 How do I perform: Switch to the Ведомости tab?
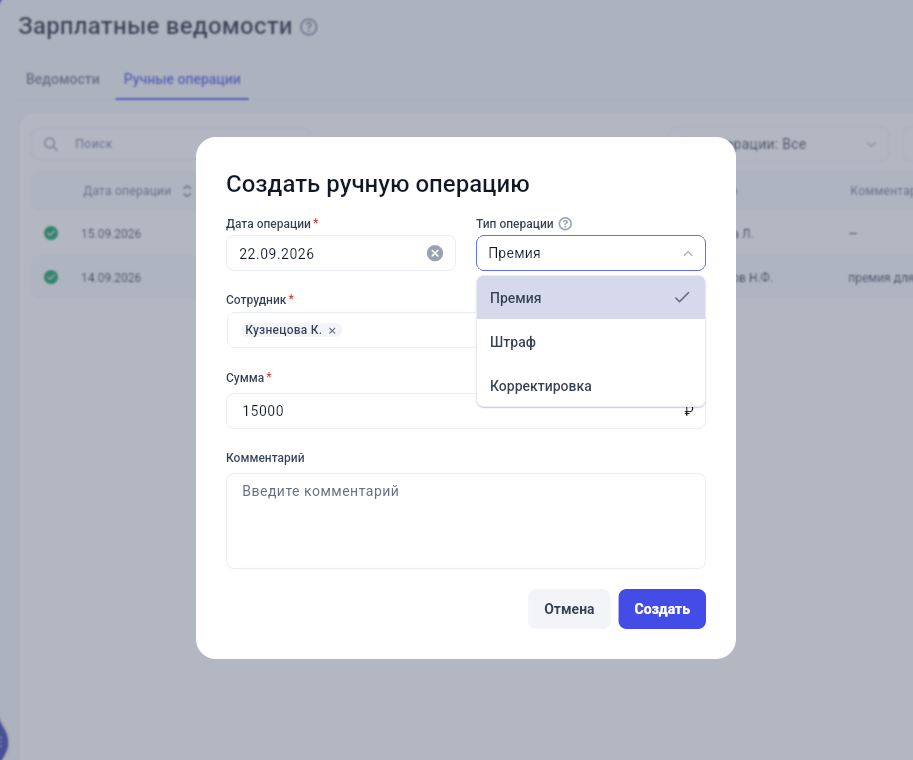point(63,79)
